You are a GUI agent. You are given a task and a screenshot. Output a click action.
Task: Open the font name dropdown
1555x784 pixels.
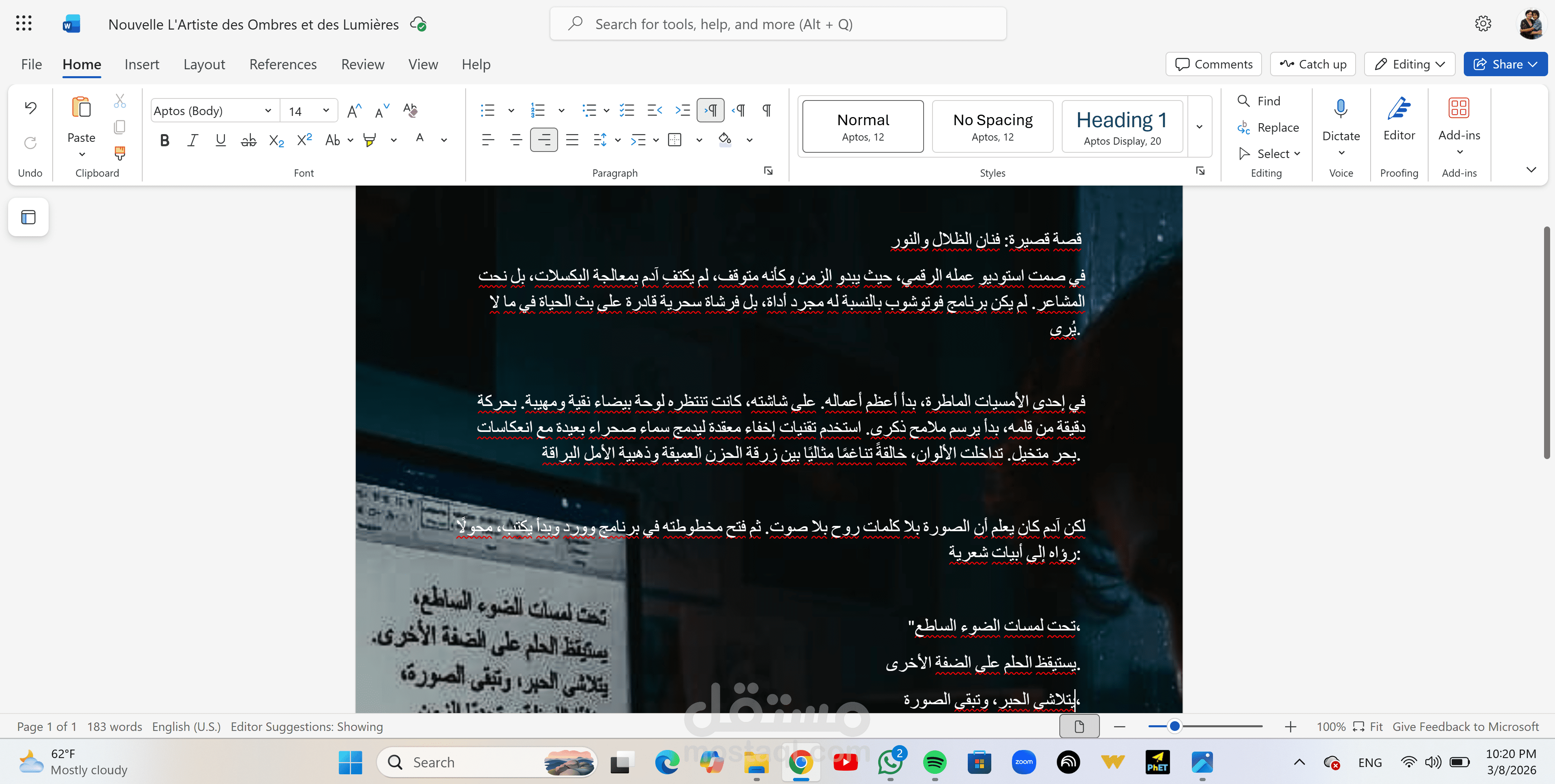pos(268,111)
